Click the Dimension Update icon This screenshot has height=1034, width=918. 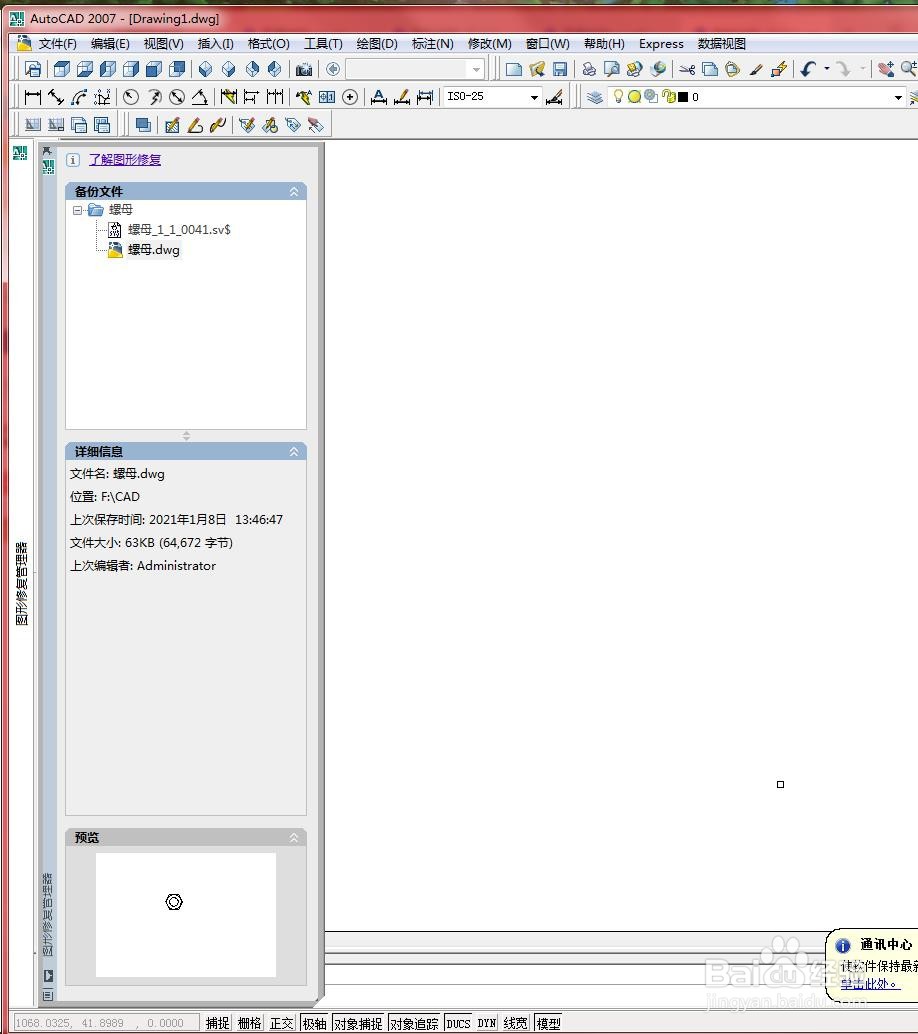pos(425,98)
